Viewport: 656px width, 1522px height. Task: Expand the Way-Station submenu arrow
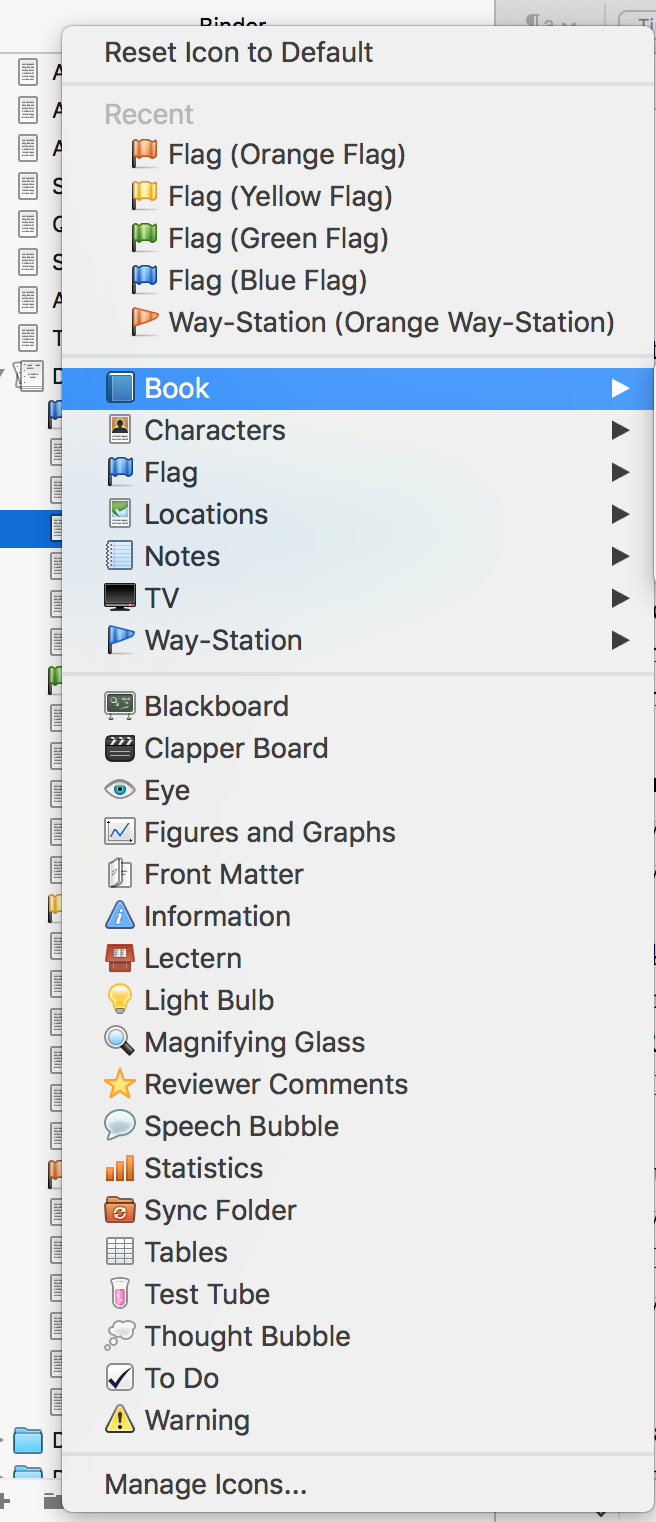[620, 640]
